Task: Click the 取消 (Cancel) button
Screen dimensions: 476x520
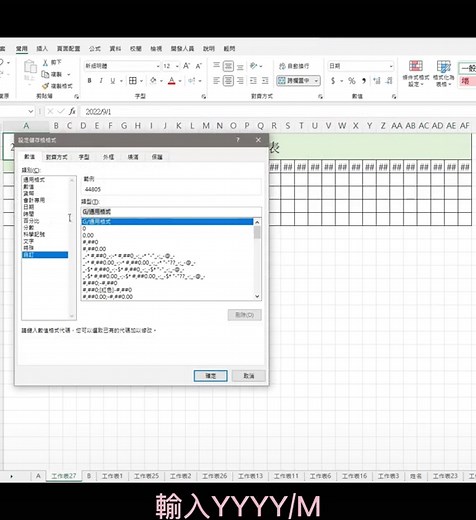Action: (x=249, y=376)
